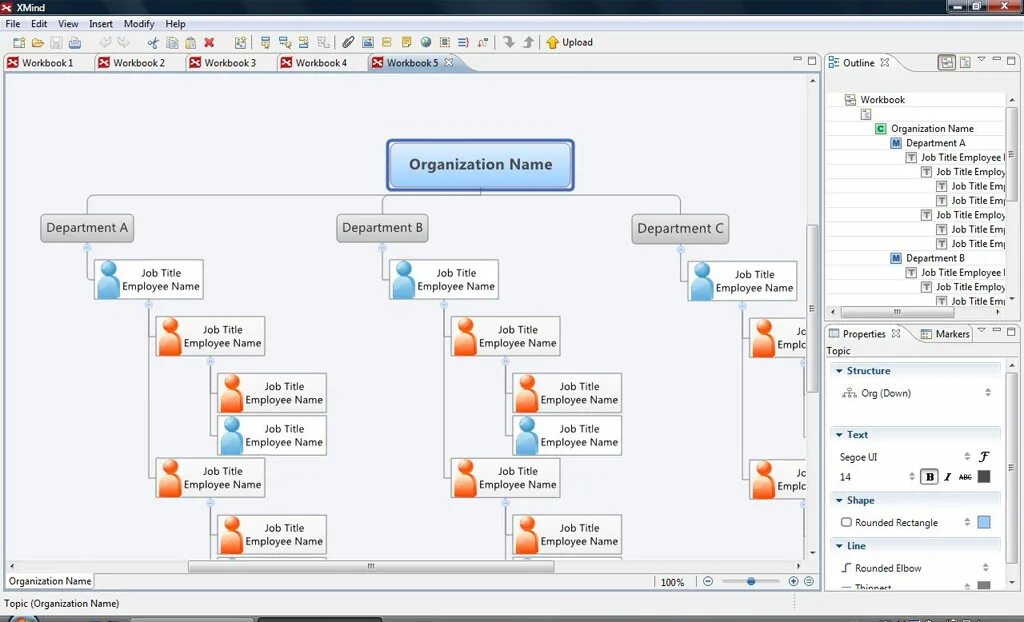1024x622 pixels.
Task: Click the globe Hyperlink icon
Action: point(426,42)
